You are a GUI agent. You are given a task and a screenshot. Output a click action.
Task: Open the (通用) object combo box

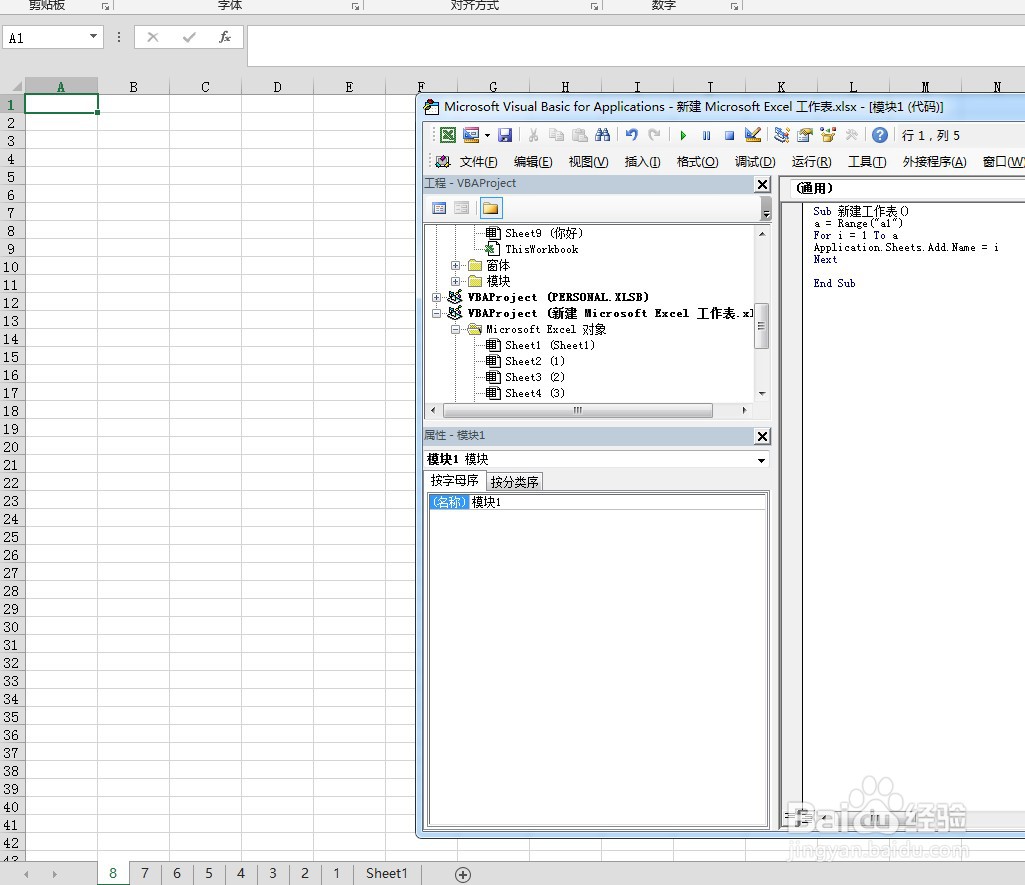coord(907,188)
